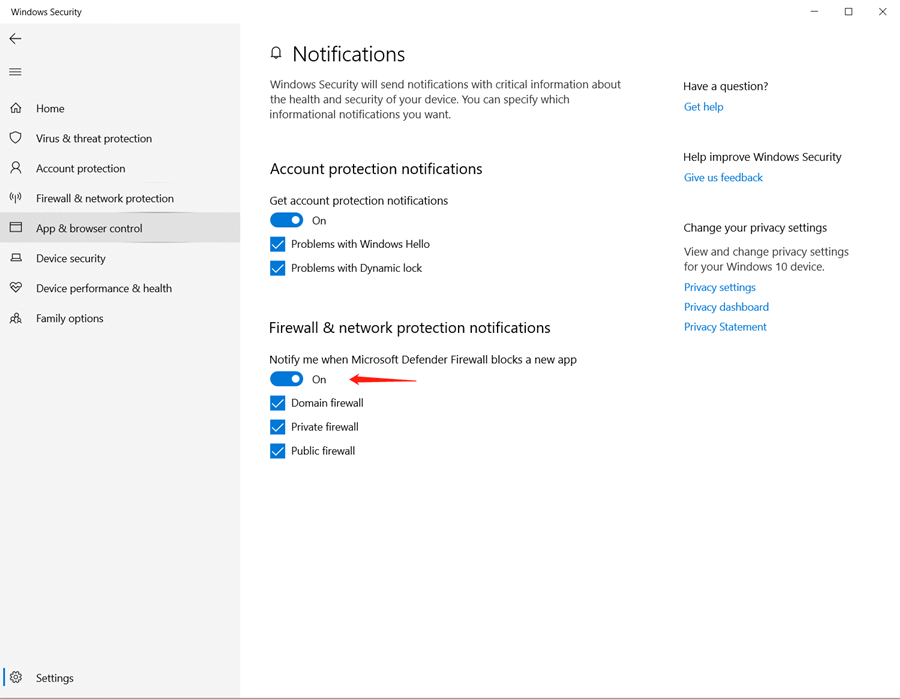Click the back arrow icon

(x=15, y=38)
